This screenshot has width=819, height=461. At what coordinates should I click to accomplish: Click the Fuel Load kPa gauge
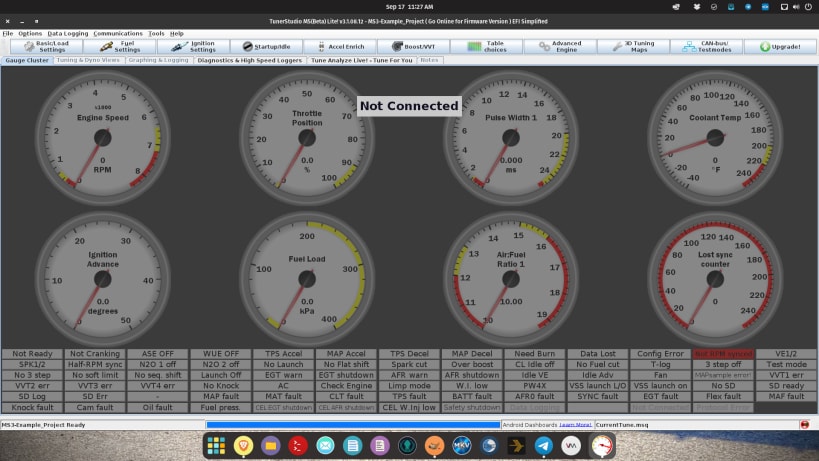click(307, 279)
